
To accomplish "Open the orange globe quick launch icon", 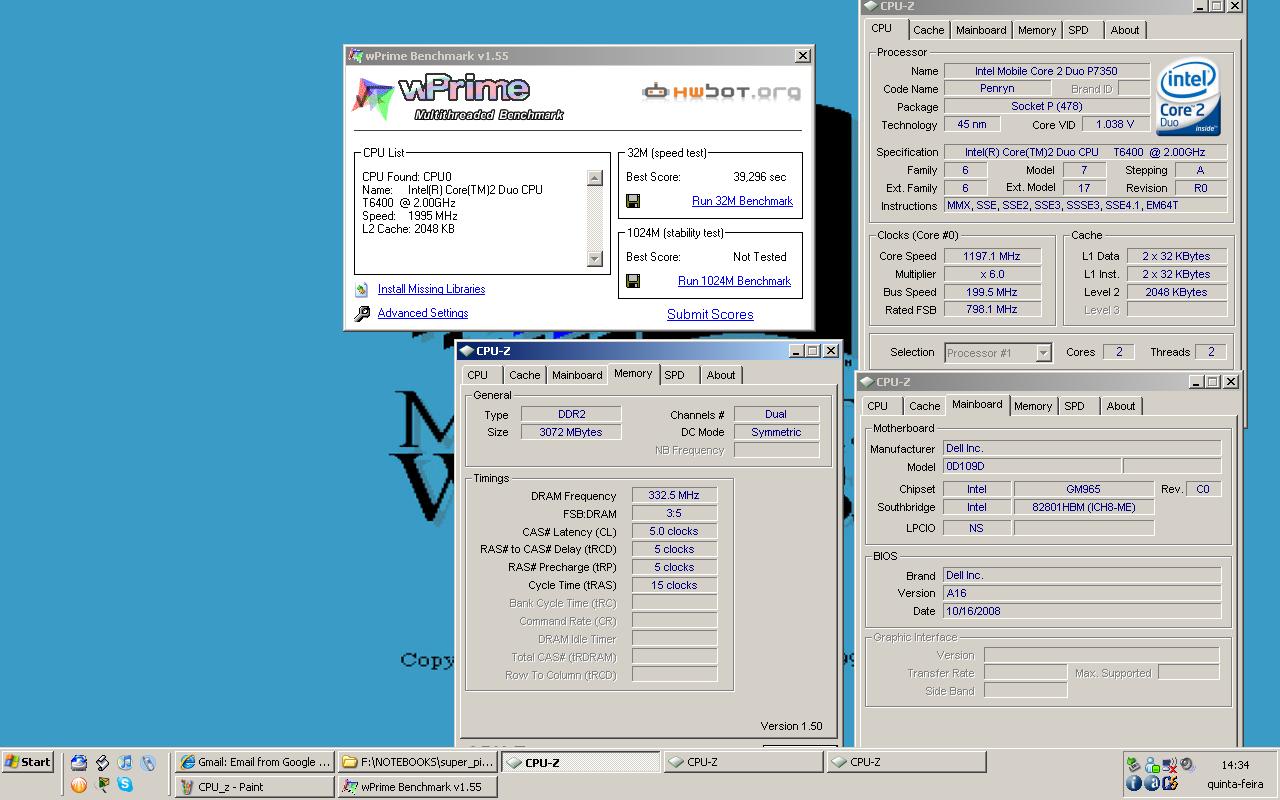I will click(79, 785).
